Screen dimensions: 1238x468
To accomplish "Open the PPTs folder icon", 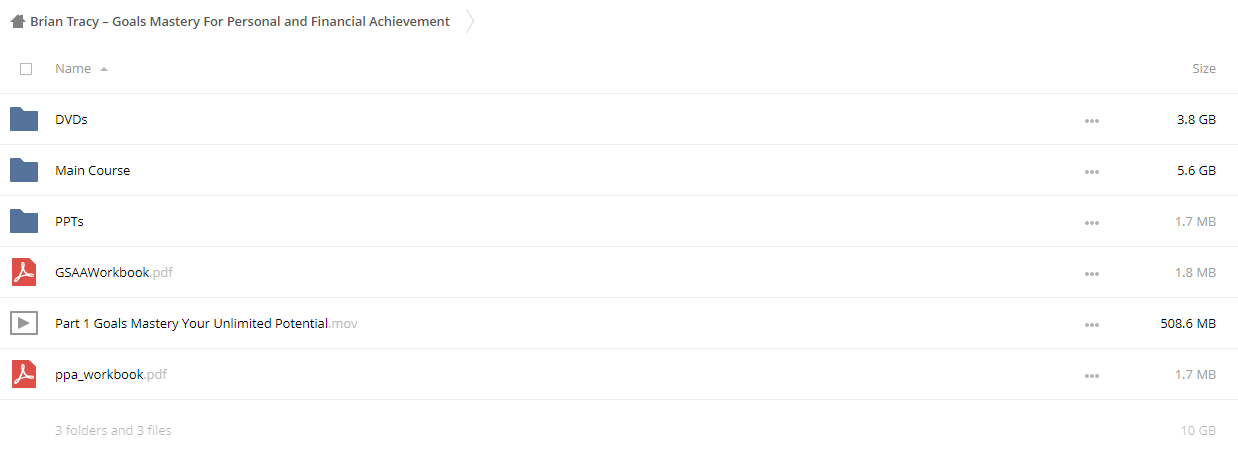I will click(x=24, y=221).
